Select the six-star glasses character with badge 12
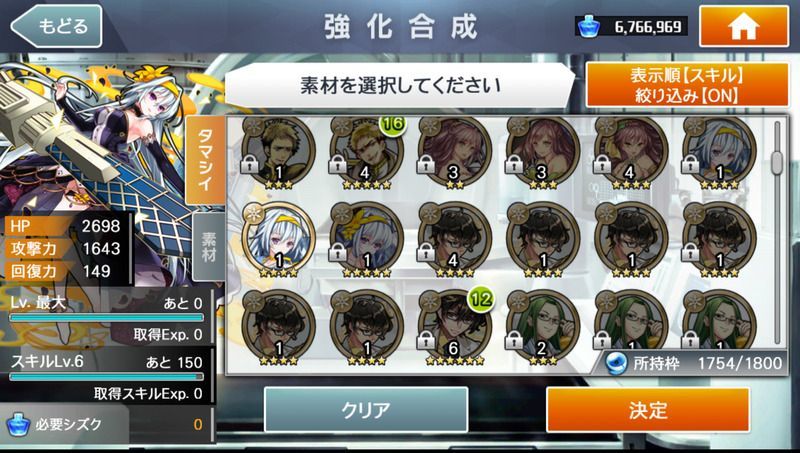800x453 pixels. (455, 328)
